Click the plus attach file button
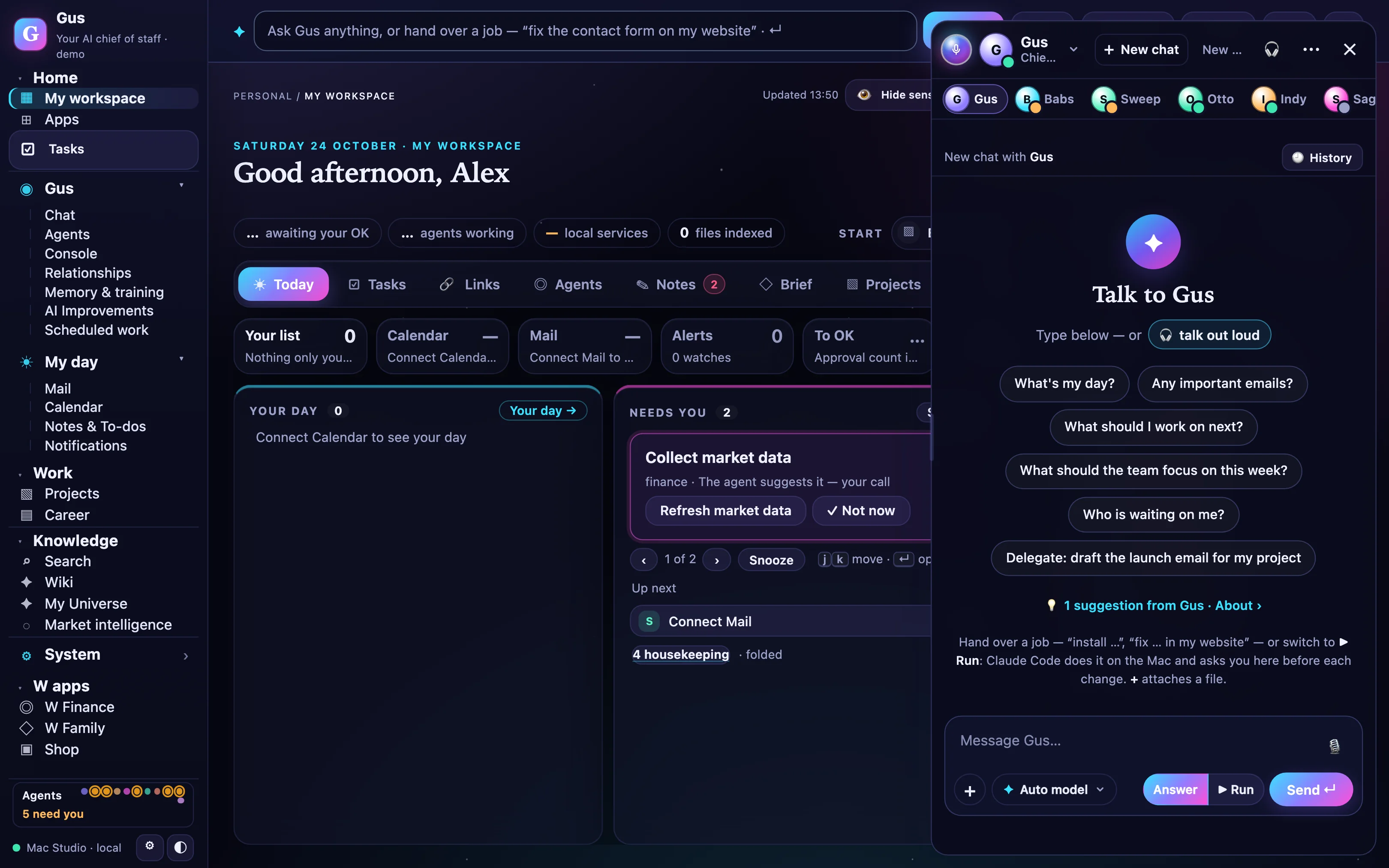This screenshot has width=1389, height=868. tap(970, 790)
